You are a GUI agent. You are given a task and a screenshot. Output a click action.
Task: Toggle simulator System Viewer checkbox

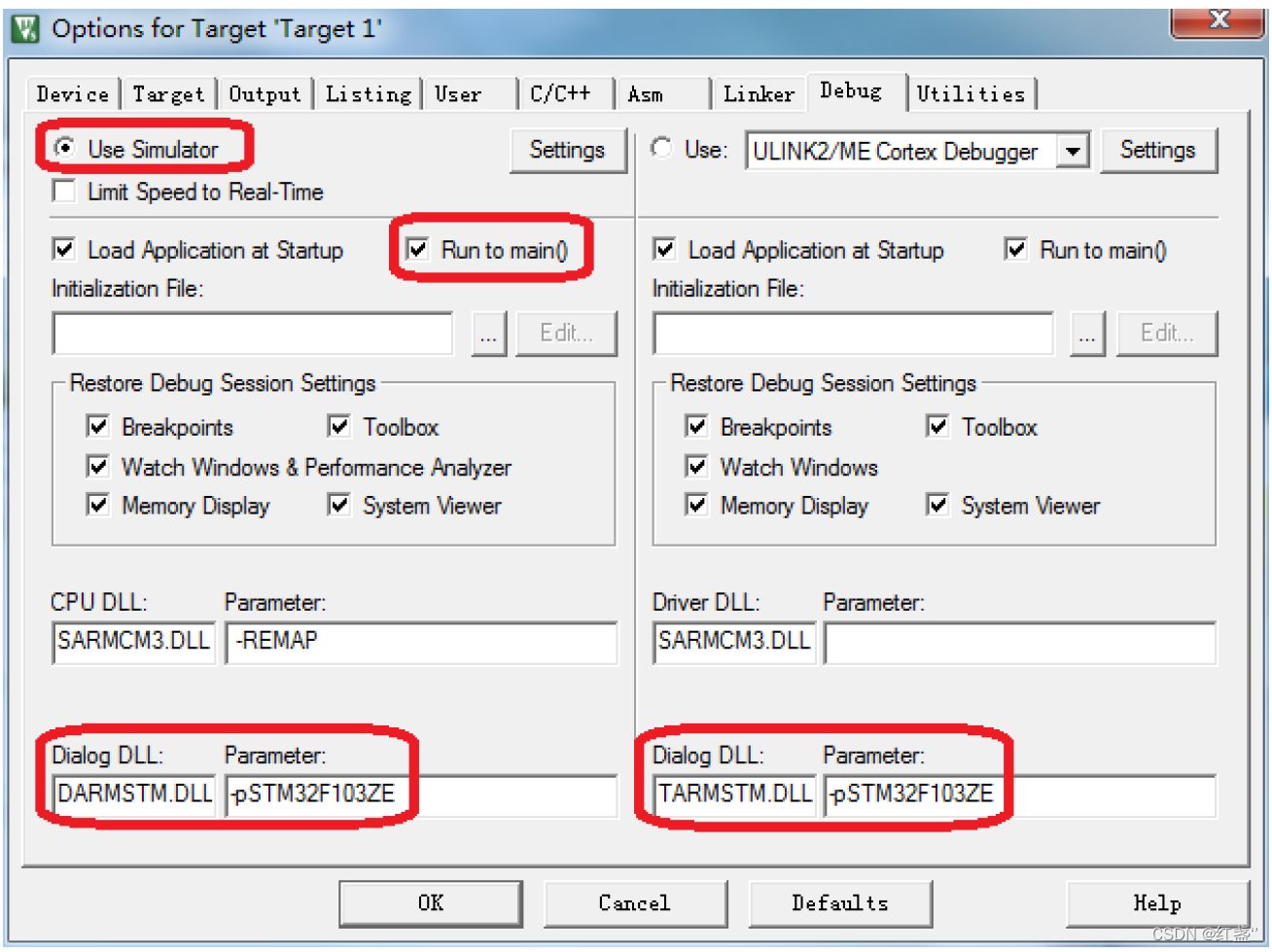pyautogui.click(x=339, y=505)
